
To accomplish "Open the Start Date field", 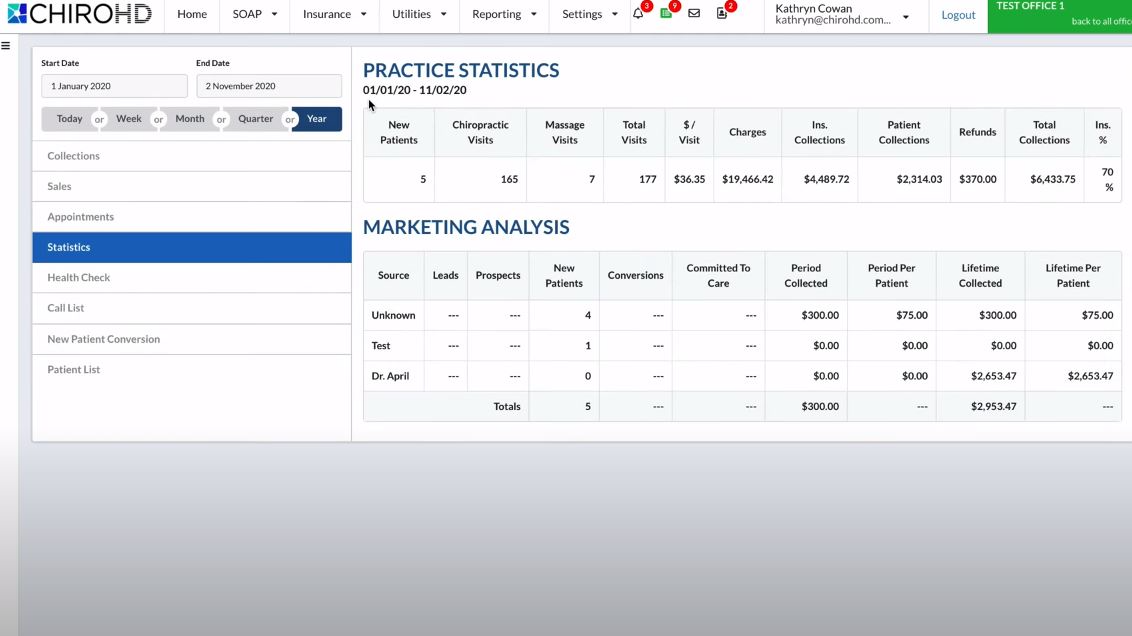I will pyautogui.click(x=114, y=86).
